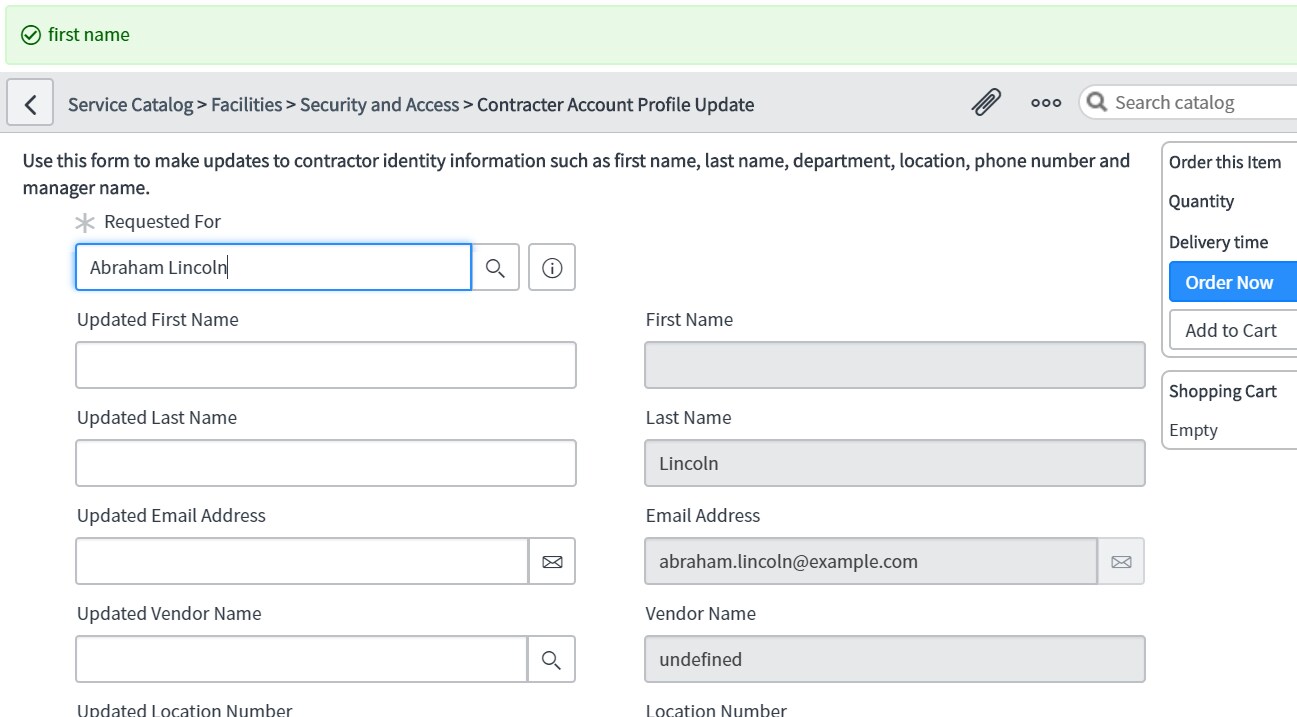
Task: Open Updated Vendor Name lookup magnifier
Action: [x=551, y=660]
